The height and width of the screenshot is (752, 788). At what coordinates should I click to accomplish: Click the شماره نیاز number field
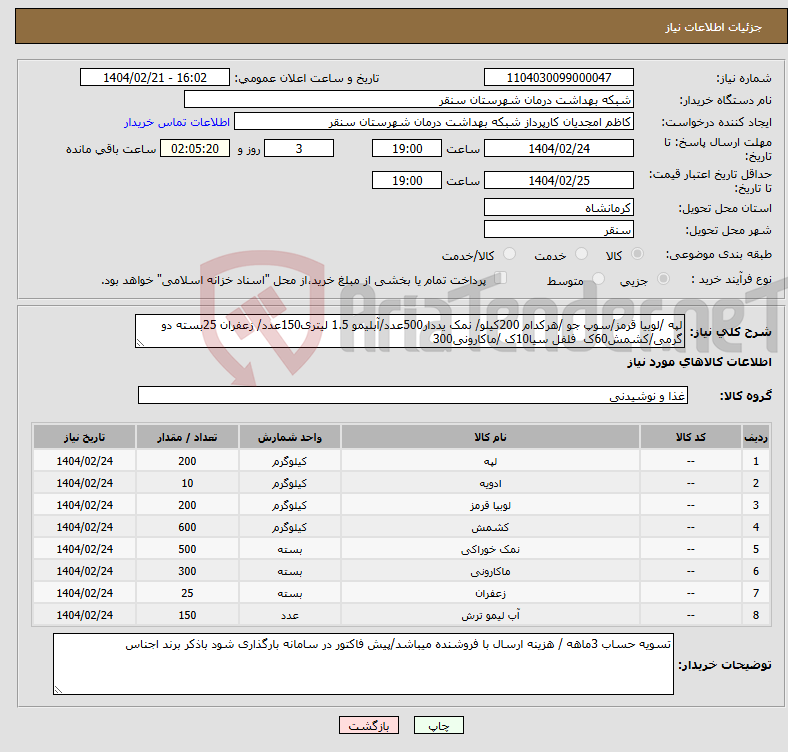558,78
